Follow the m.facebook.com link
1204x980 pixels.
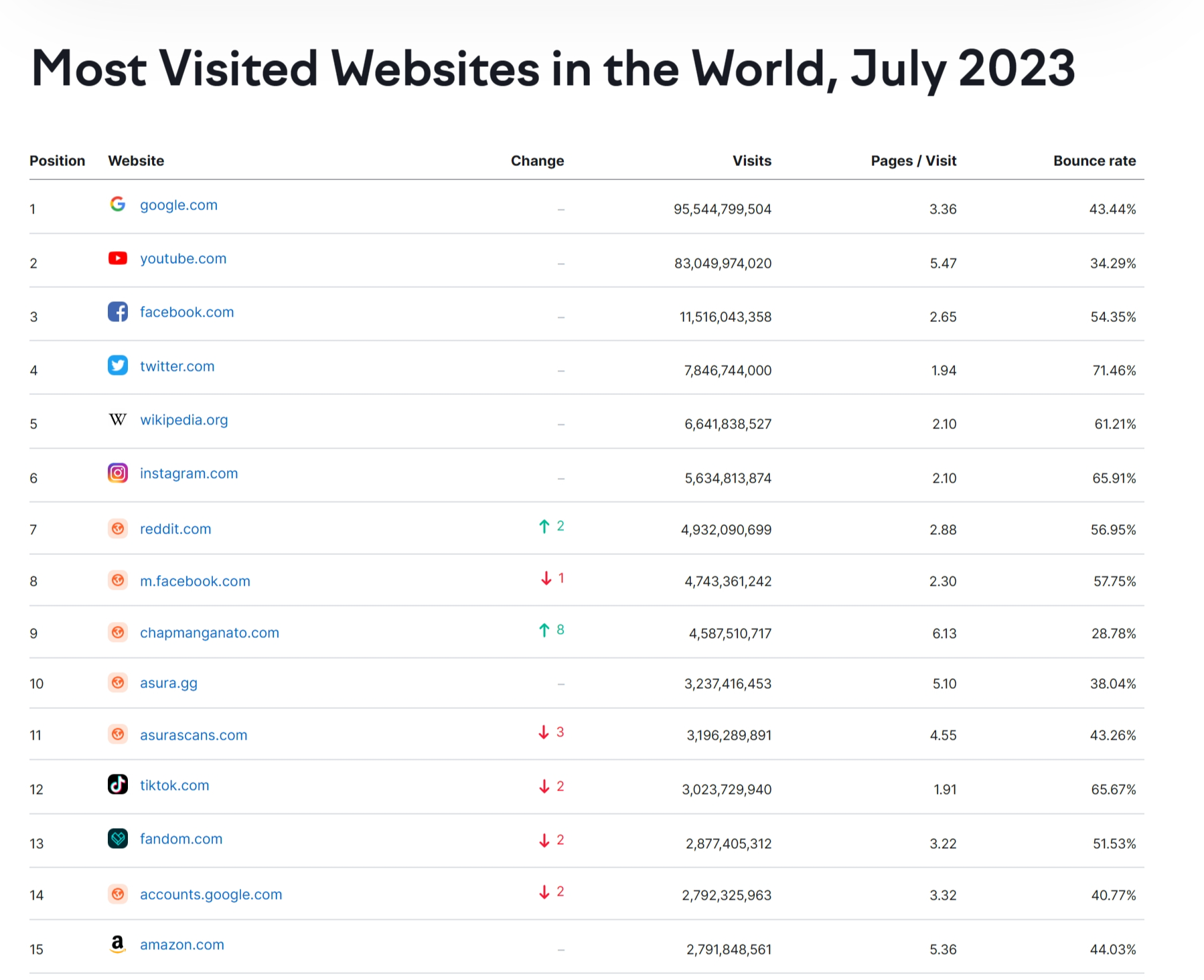(195, 581)
